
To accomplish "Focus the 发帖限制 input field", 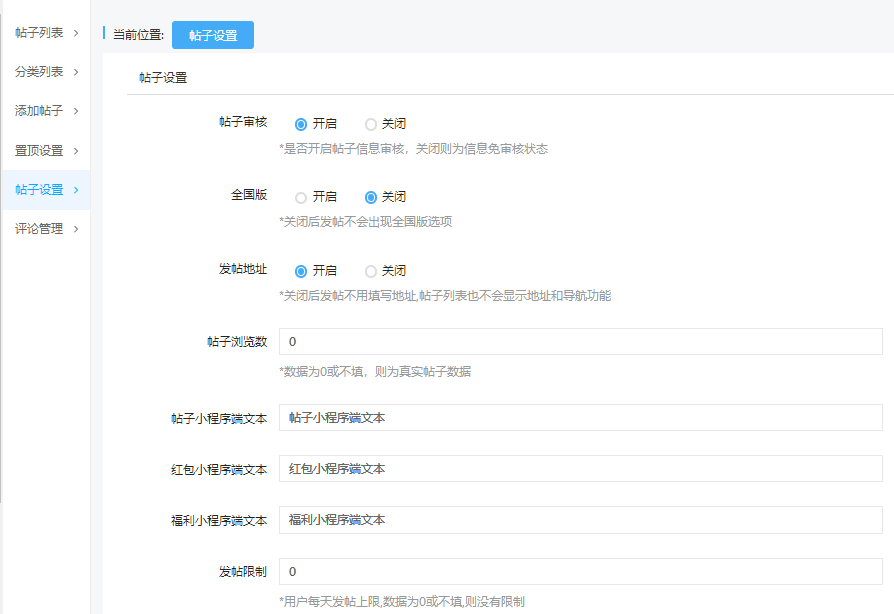I will tap(580, 572).
